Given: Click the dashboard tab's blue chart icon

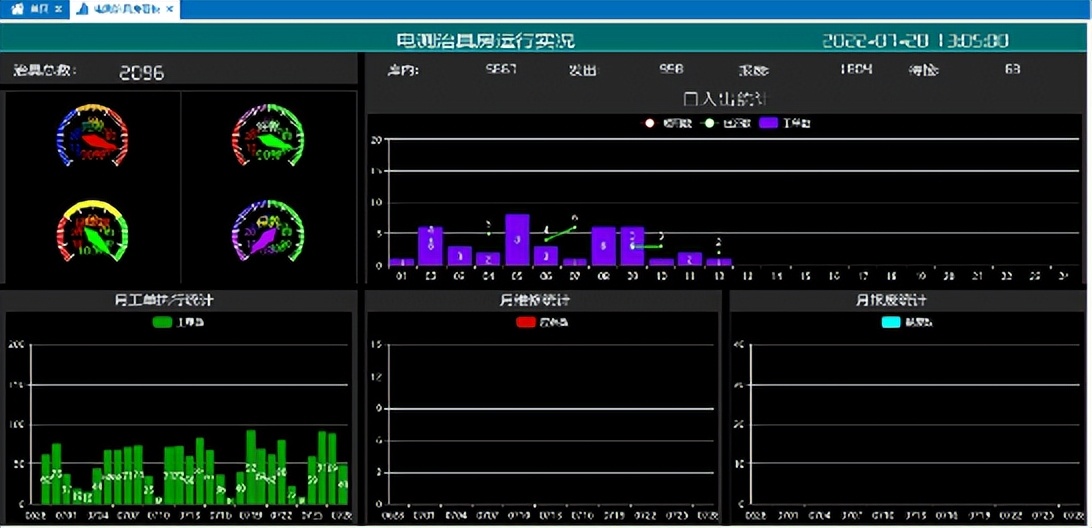Looking at the screenshot, I should pos(82,9).
